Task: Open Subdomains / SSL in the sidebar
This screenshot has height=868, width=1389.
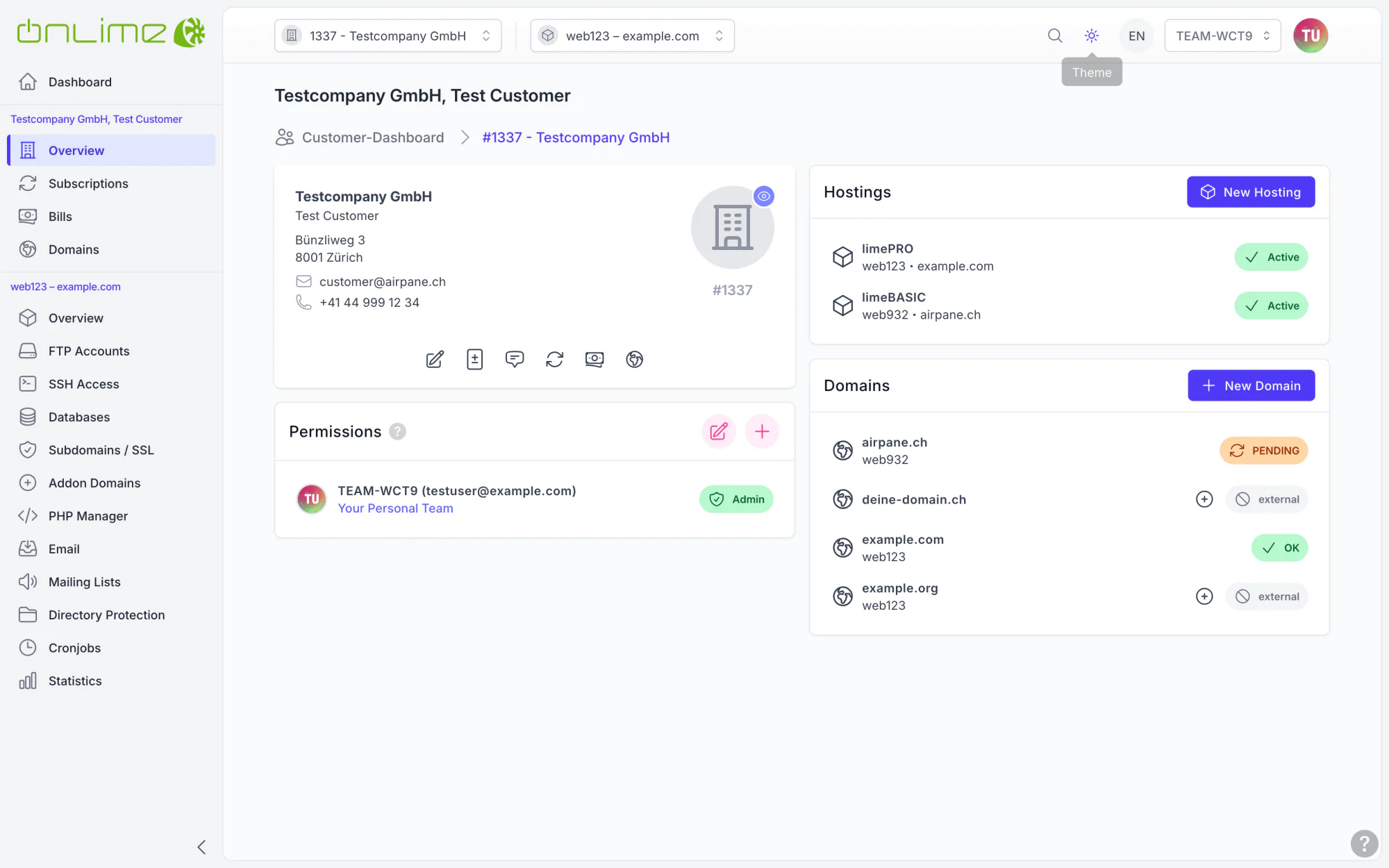Action: 111,450
